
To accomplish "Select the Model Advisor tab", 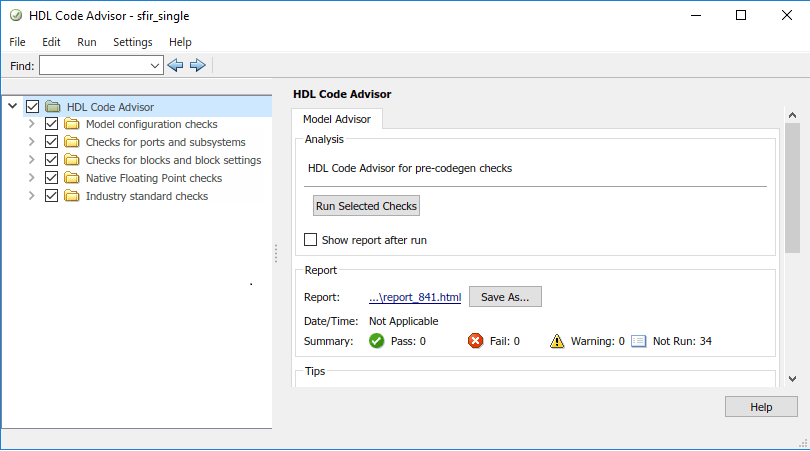I will [x=337, y=119].
